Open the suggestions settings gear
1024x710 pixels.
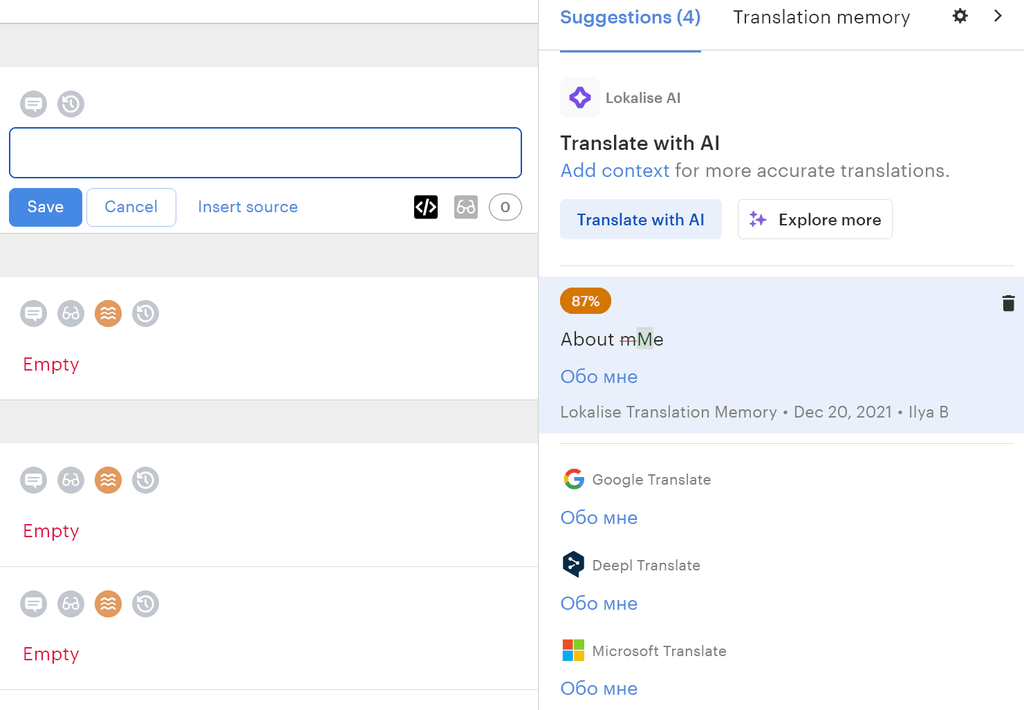(959, 16)
